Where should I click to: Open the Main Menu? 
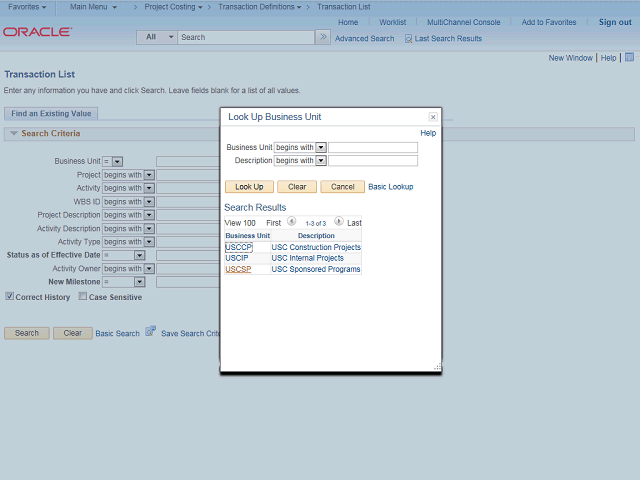point(93,7)
